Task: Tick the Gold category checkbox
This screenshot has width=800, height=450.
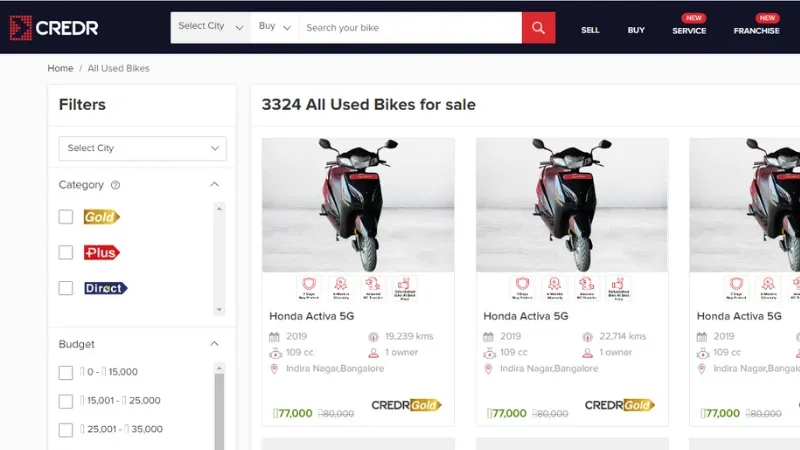Action: pyautogui.click(x=66, y=217)
